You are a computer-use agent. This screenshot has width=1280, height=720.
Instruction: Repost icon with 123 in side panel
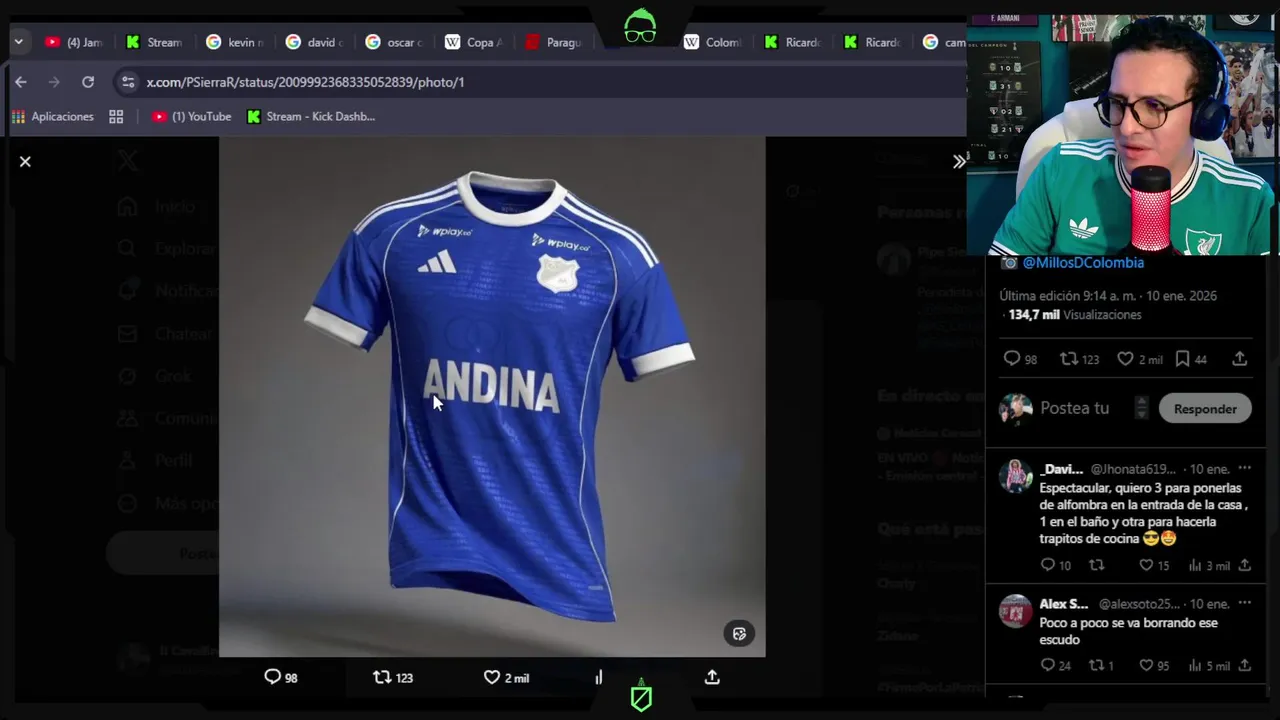[1079, 359]
